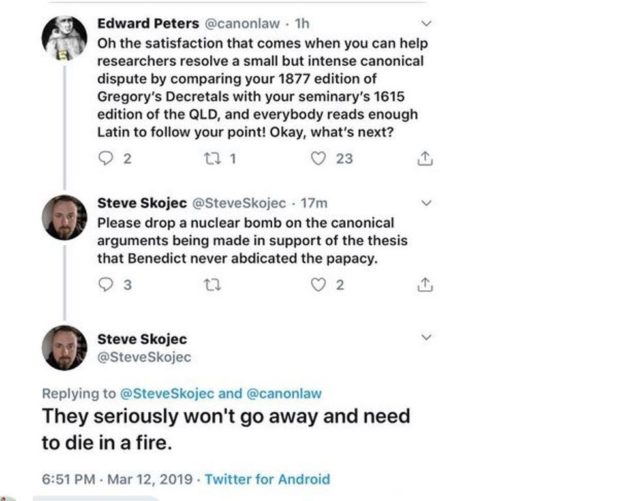Image resolution: width=624 pixels, height=501 pixels.
Task: Open Edward Peters' profile picture
Action: [63, 40]
